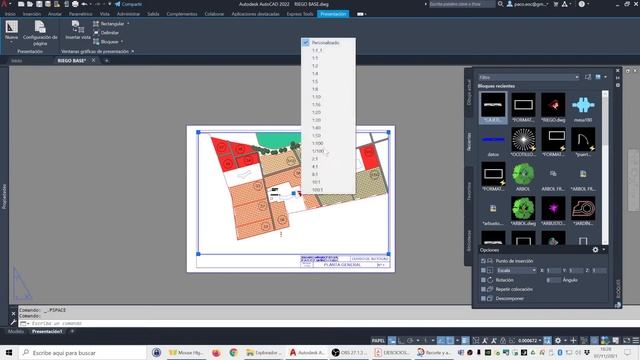Click the blocks palette vertical scrollbar

tap(605, 167)
